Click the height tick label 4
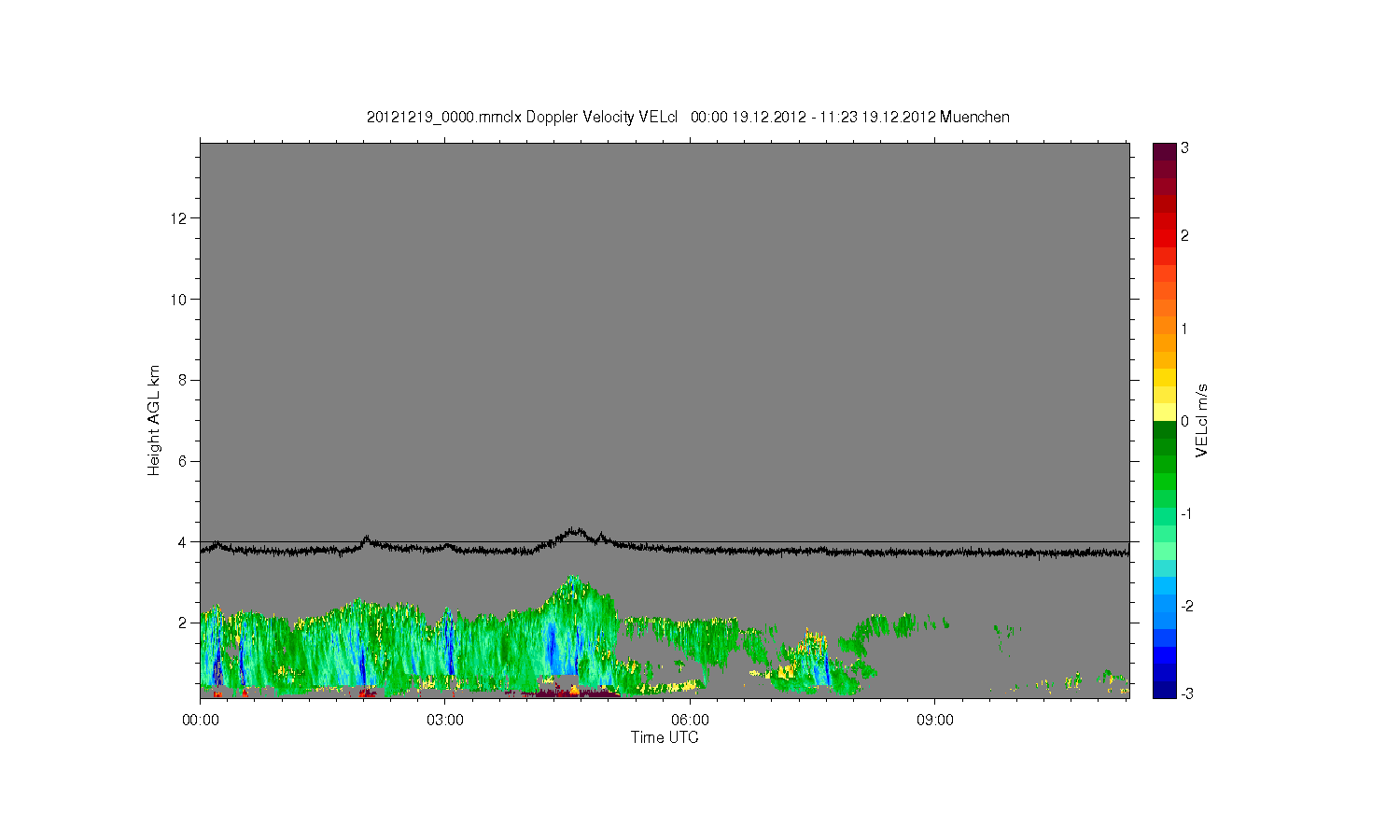This screenshot has height=840, width=1400. coord(184,541)
